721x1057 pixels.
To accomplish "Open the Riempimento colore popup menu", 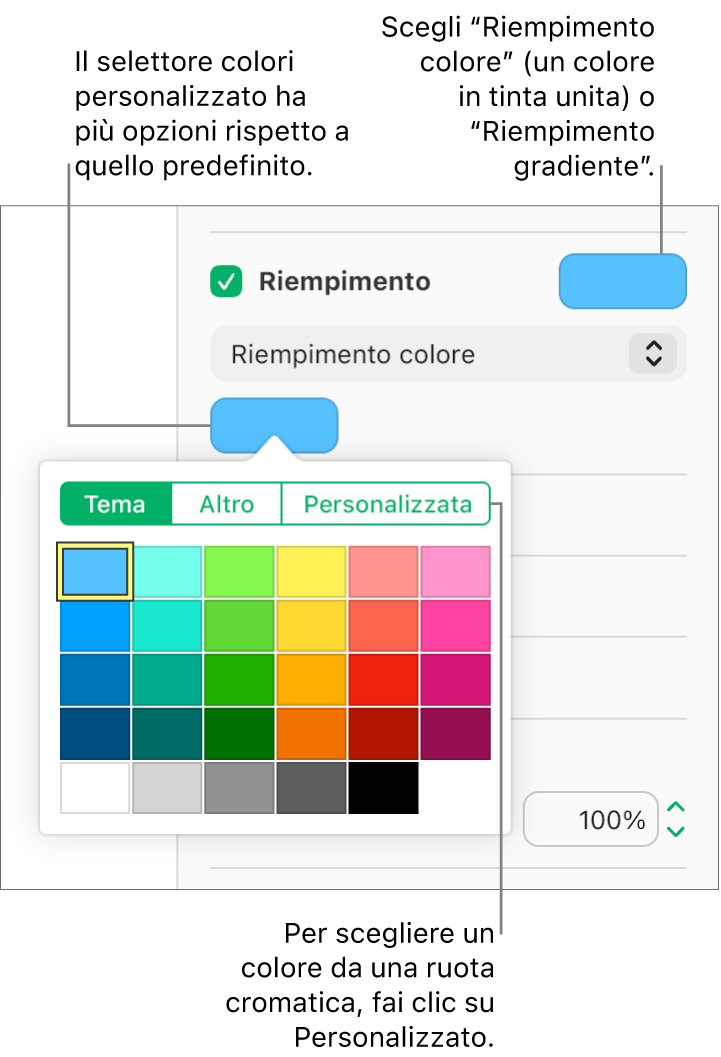I will 448,353.
